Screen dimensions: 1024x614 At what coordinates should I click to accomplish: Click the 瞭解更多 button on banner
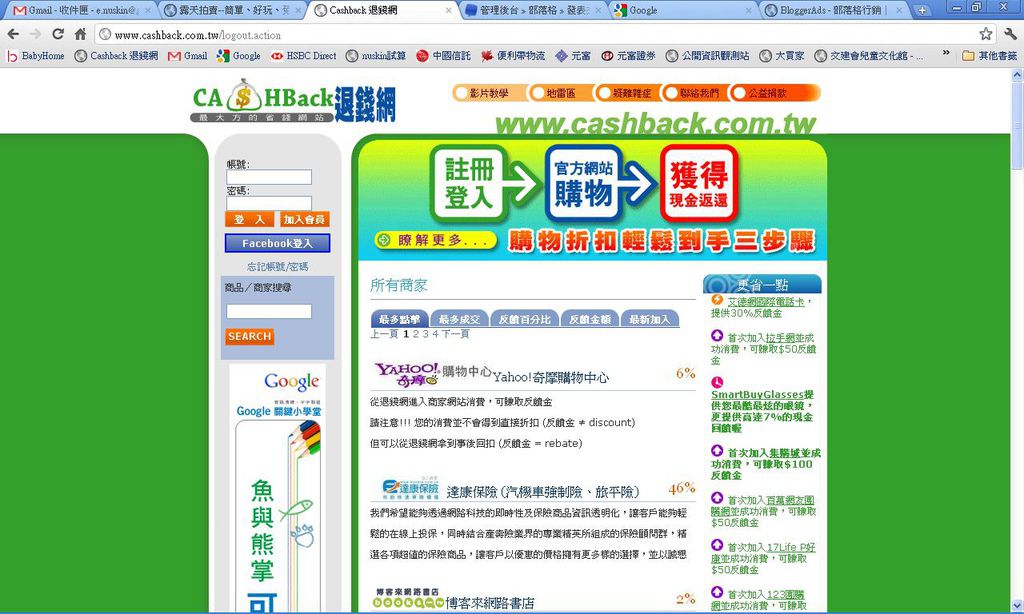(435, 240)
